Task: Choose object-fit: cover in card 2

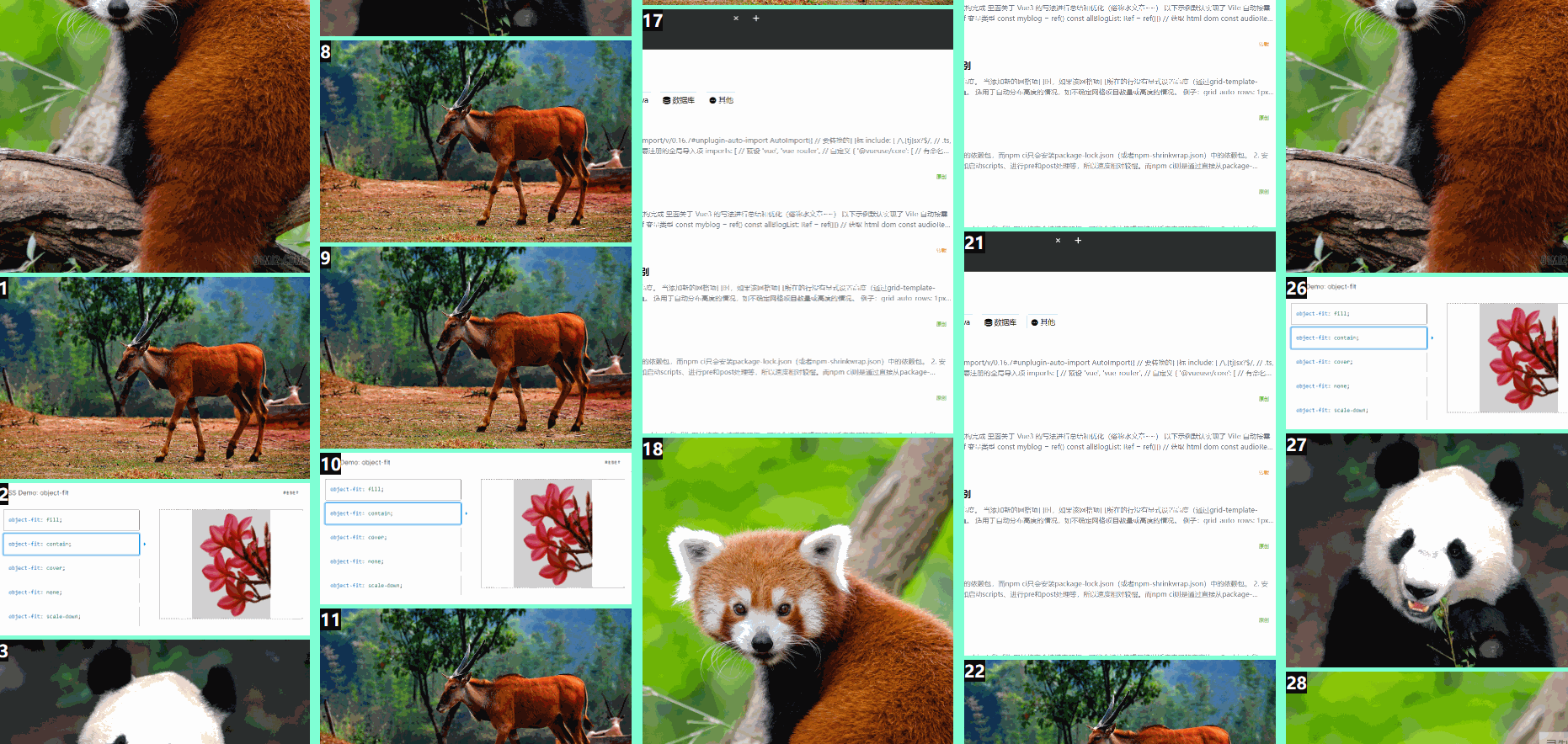Action: 72,568
